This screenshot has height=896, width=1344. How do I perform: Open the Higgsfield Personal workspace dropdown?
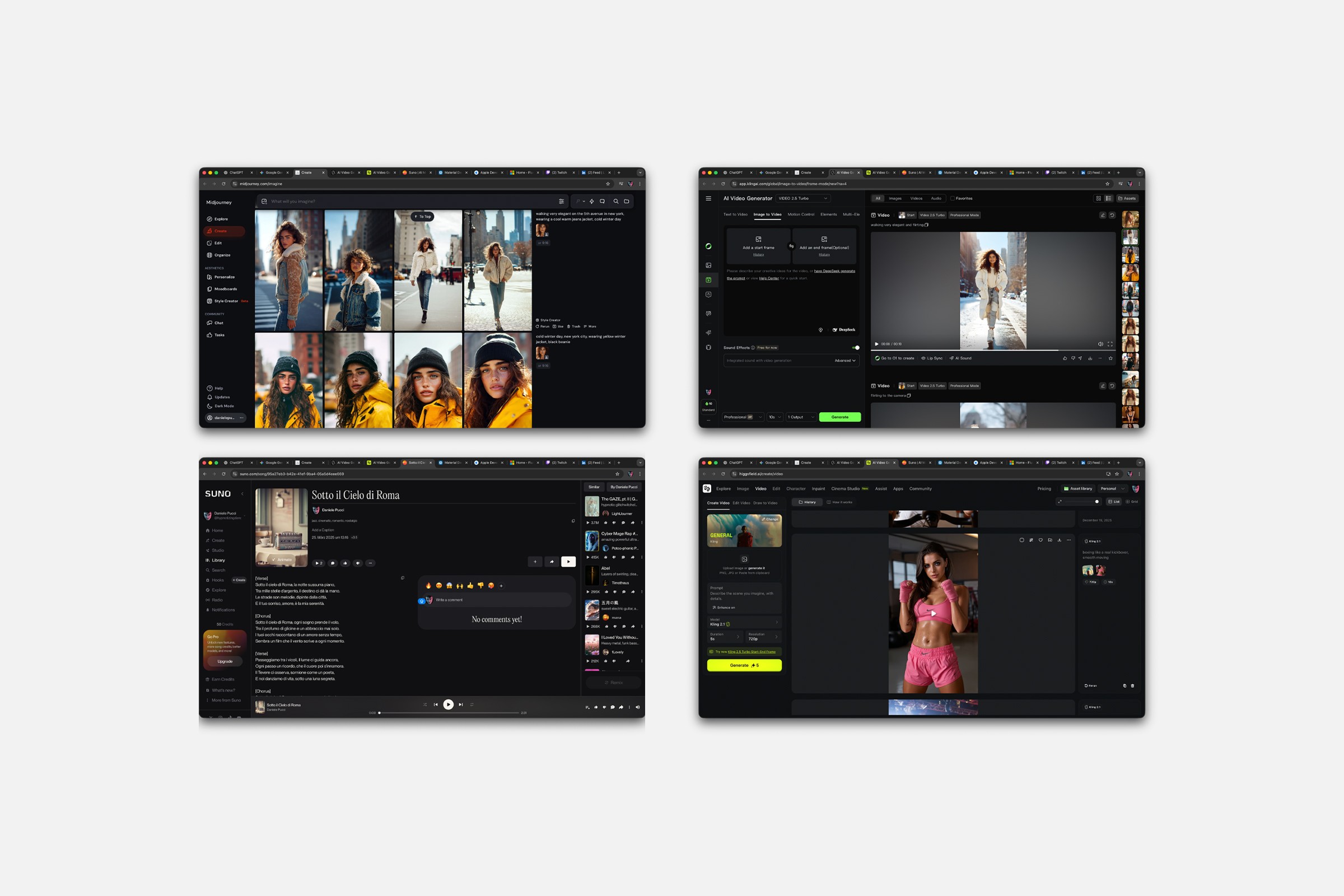click(x=1112, y=488)
